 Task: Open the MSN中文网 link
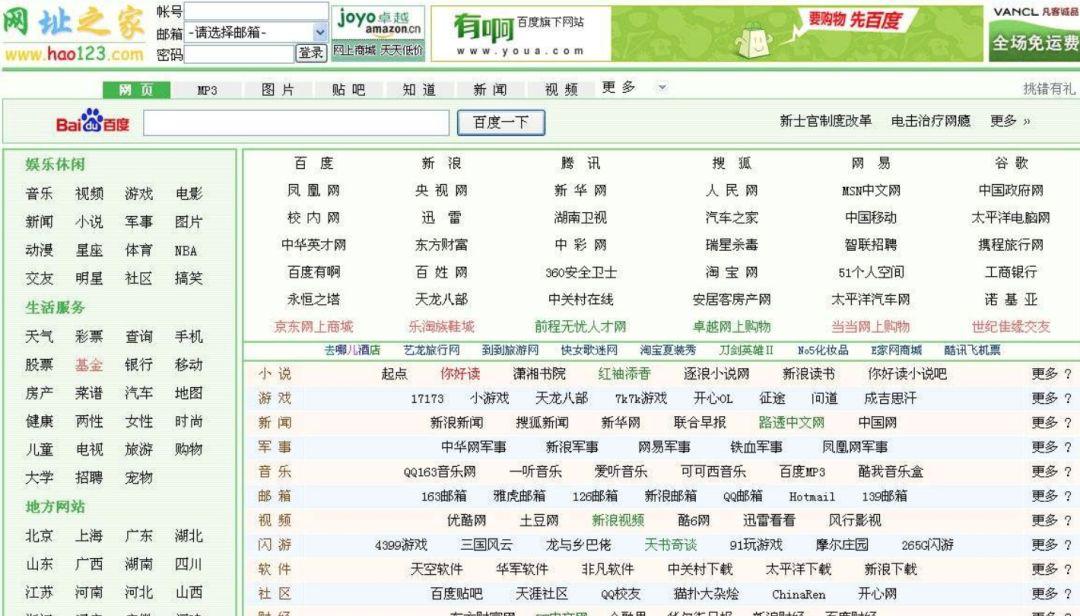[x=871, y=190]
